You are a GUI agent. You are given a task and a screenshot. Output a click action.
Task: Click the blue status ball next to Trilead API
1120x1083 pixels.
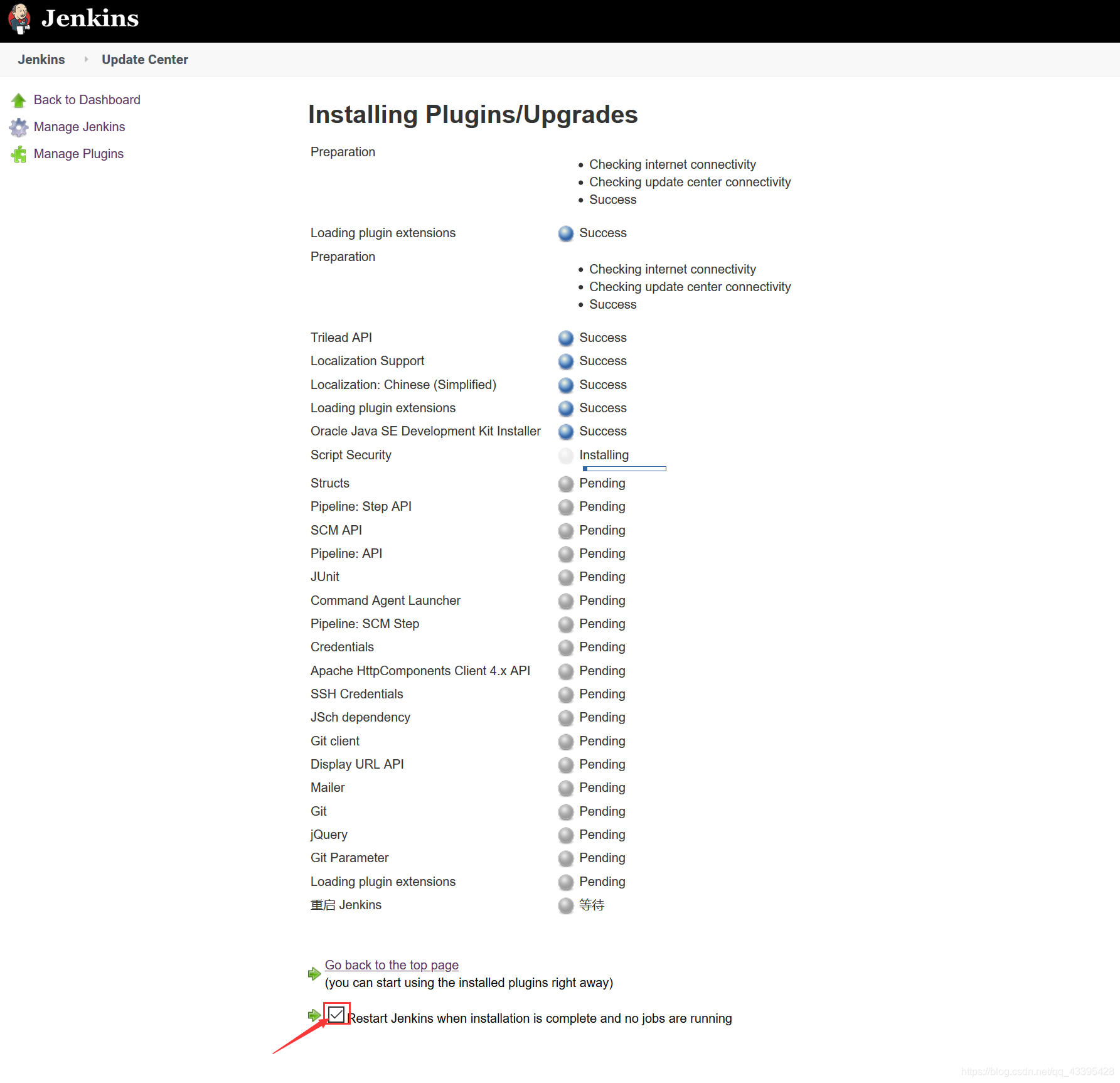click(566, 338)
